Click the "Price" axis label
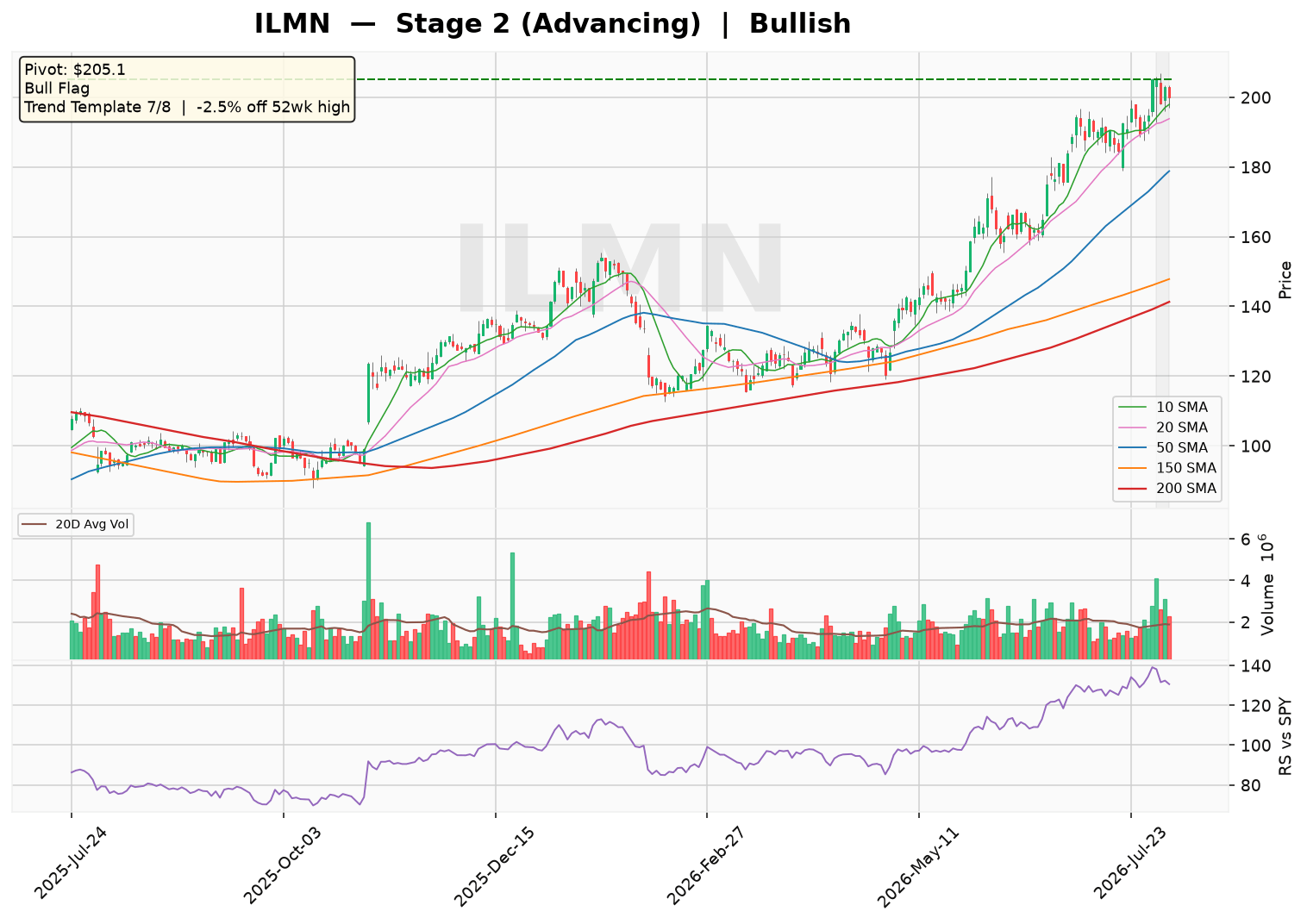Image resolution: width=1307 pixels, height=924 pixels. click(x=1285, y=279)
